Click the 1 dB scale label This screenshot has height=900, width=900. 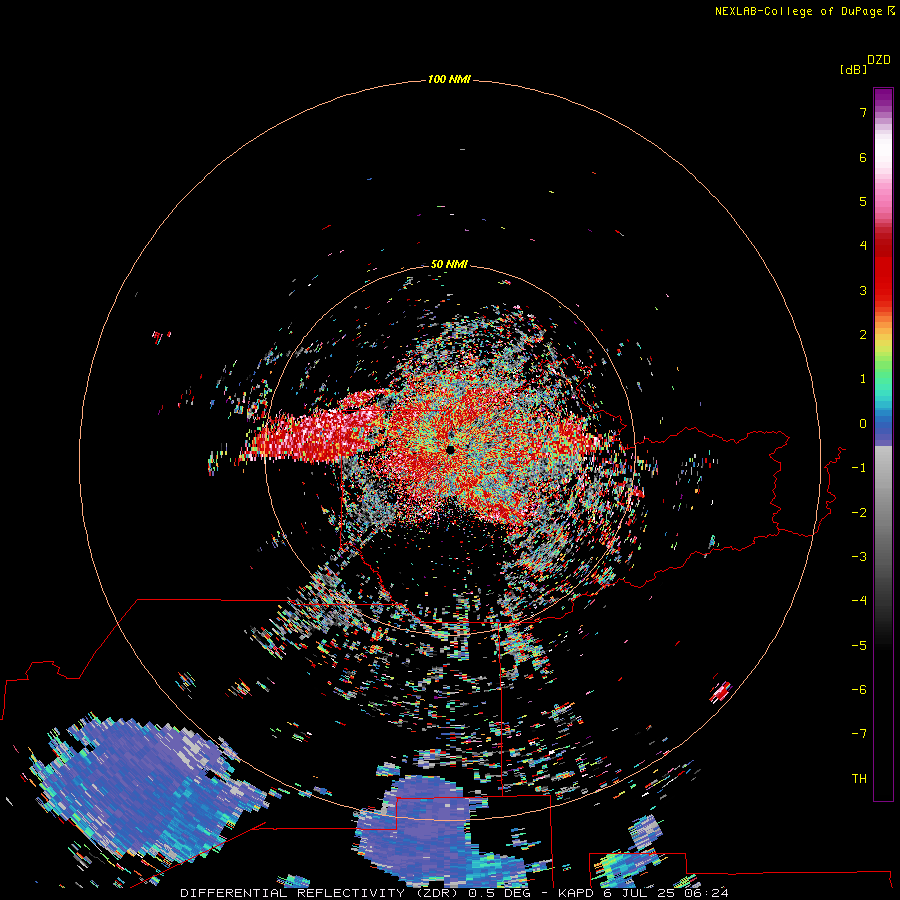[x=863, y=379]
